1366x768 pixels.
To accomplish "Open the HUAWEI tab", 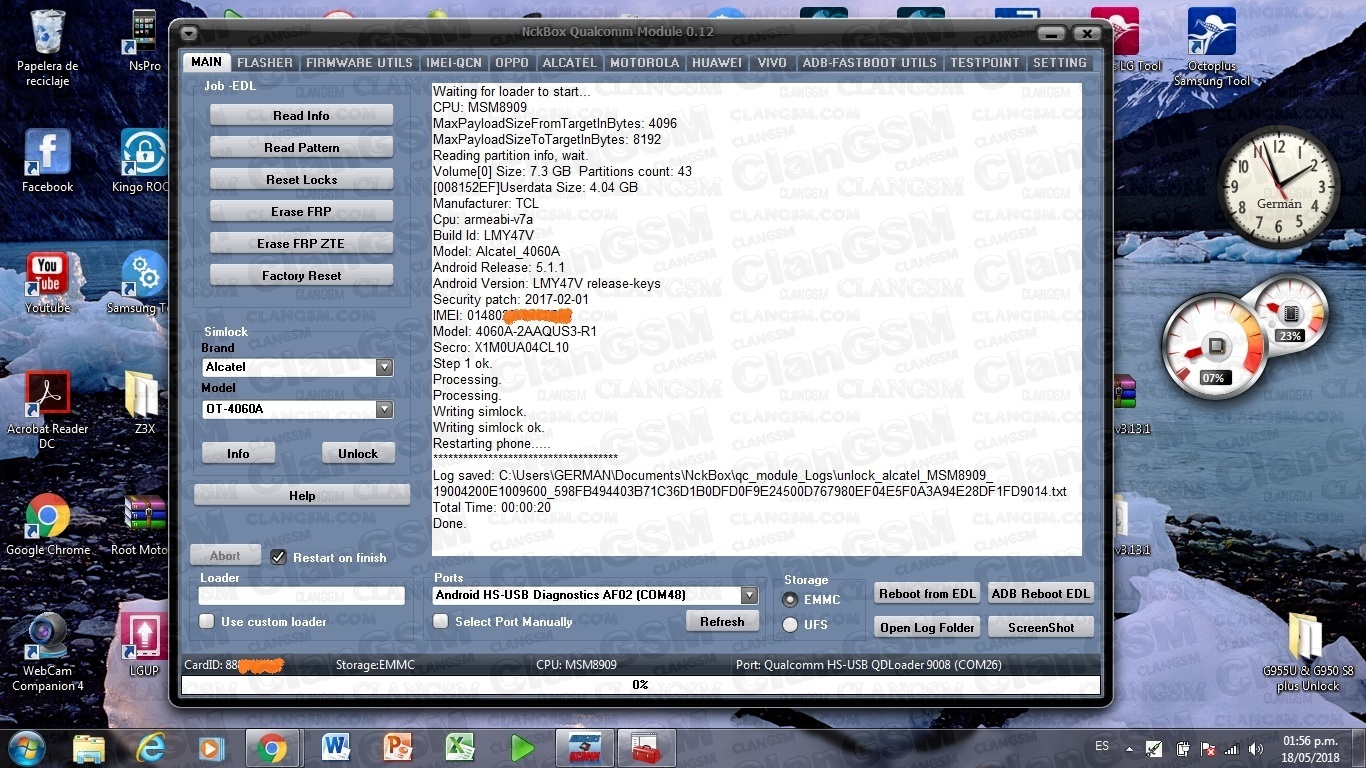I will click(717, 62).
